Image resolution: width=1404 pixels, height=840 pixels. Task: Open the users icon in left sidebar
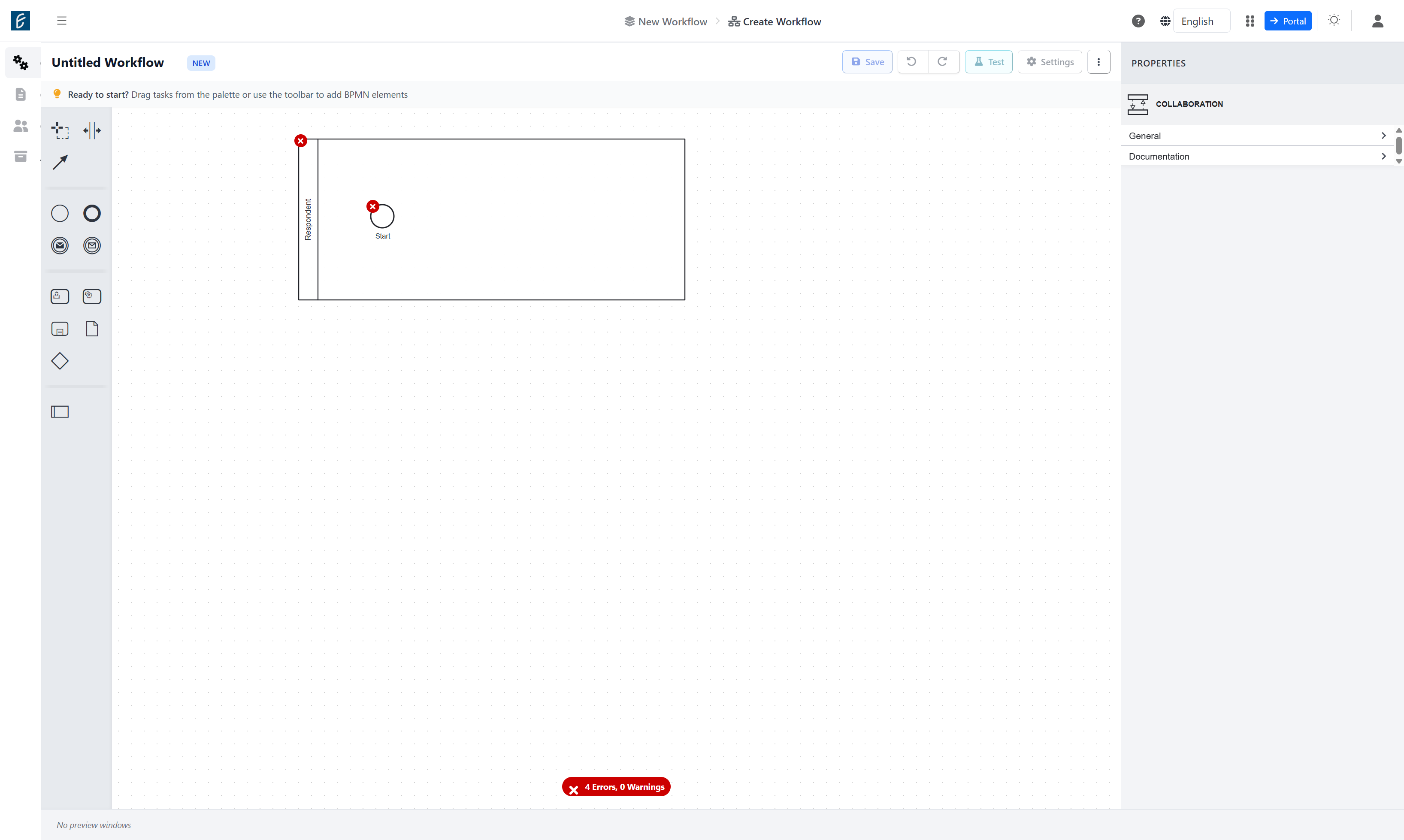point(20,126)
